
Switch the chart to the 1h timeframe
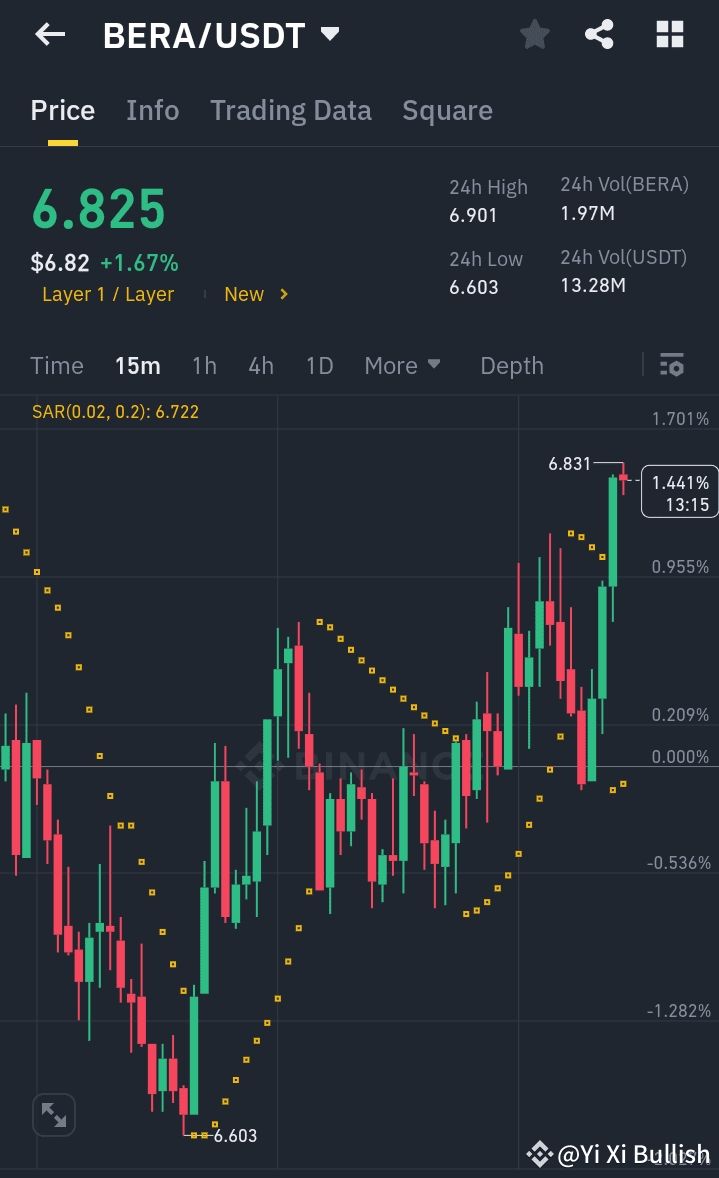tap(204, 366)
